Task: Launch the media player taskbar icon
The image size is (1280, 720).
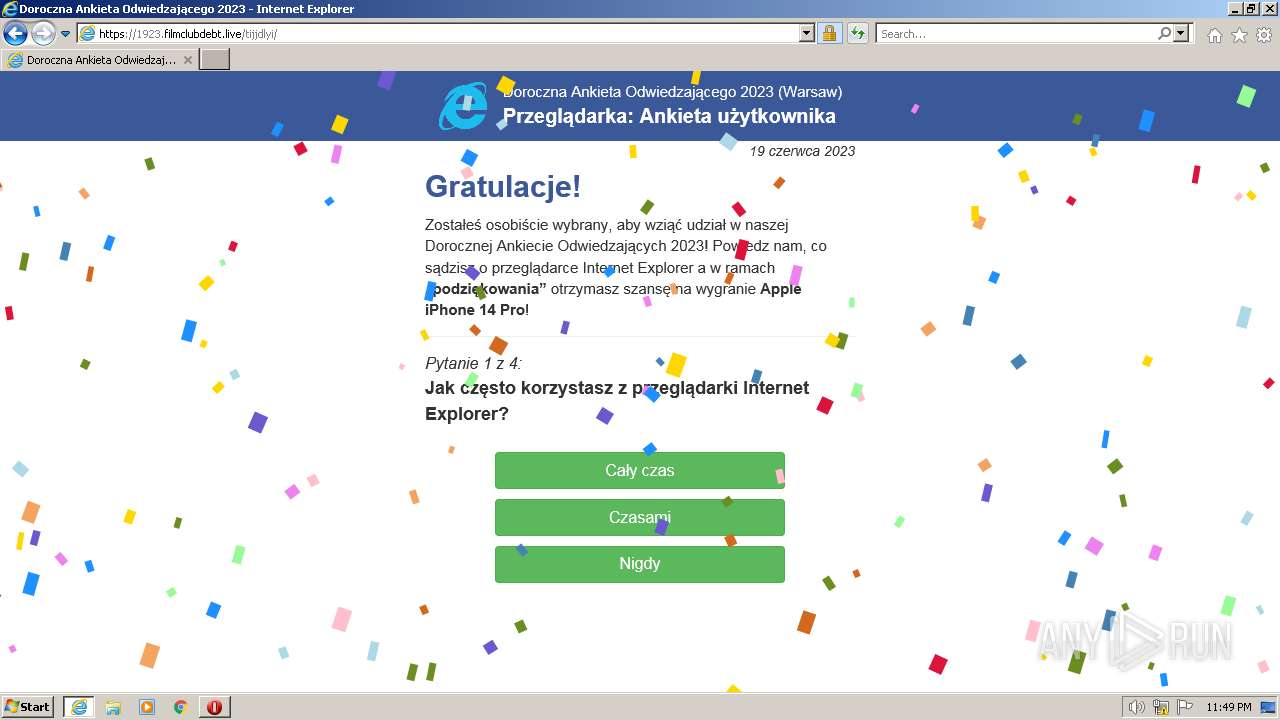Action: tap(147, 707)
